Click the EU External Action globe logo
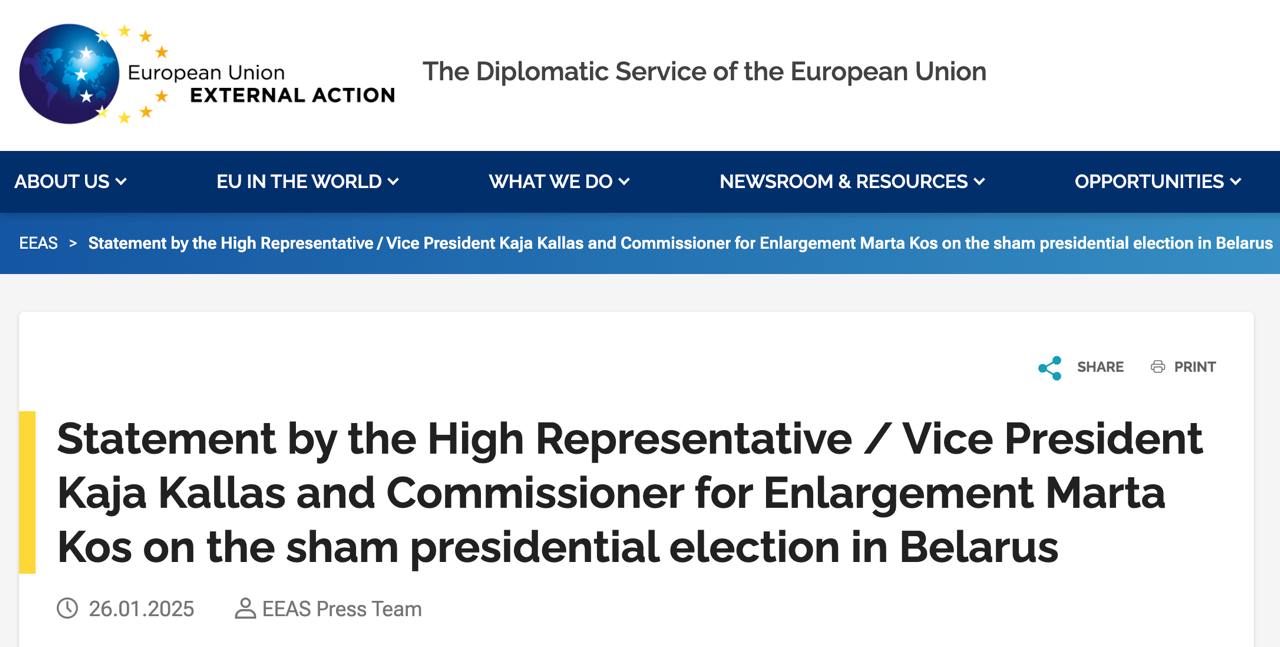The height and width of the screenshot is (647, 1280). 70,74
